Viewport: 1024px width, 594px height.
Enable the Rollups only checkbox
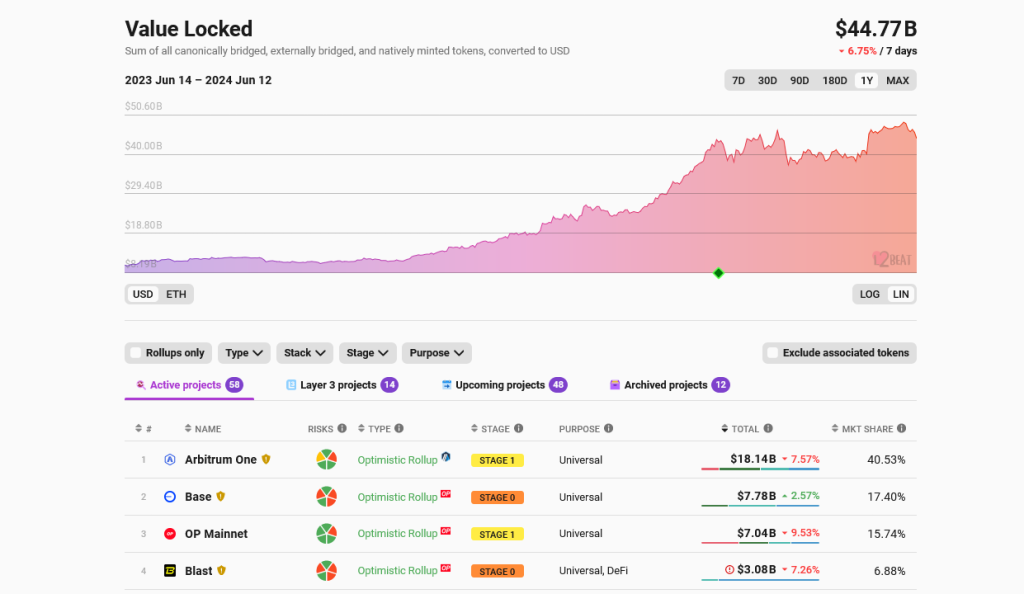(136, 353)
